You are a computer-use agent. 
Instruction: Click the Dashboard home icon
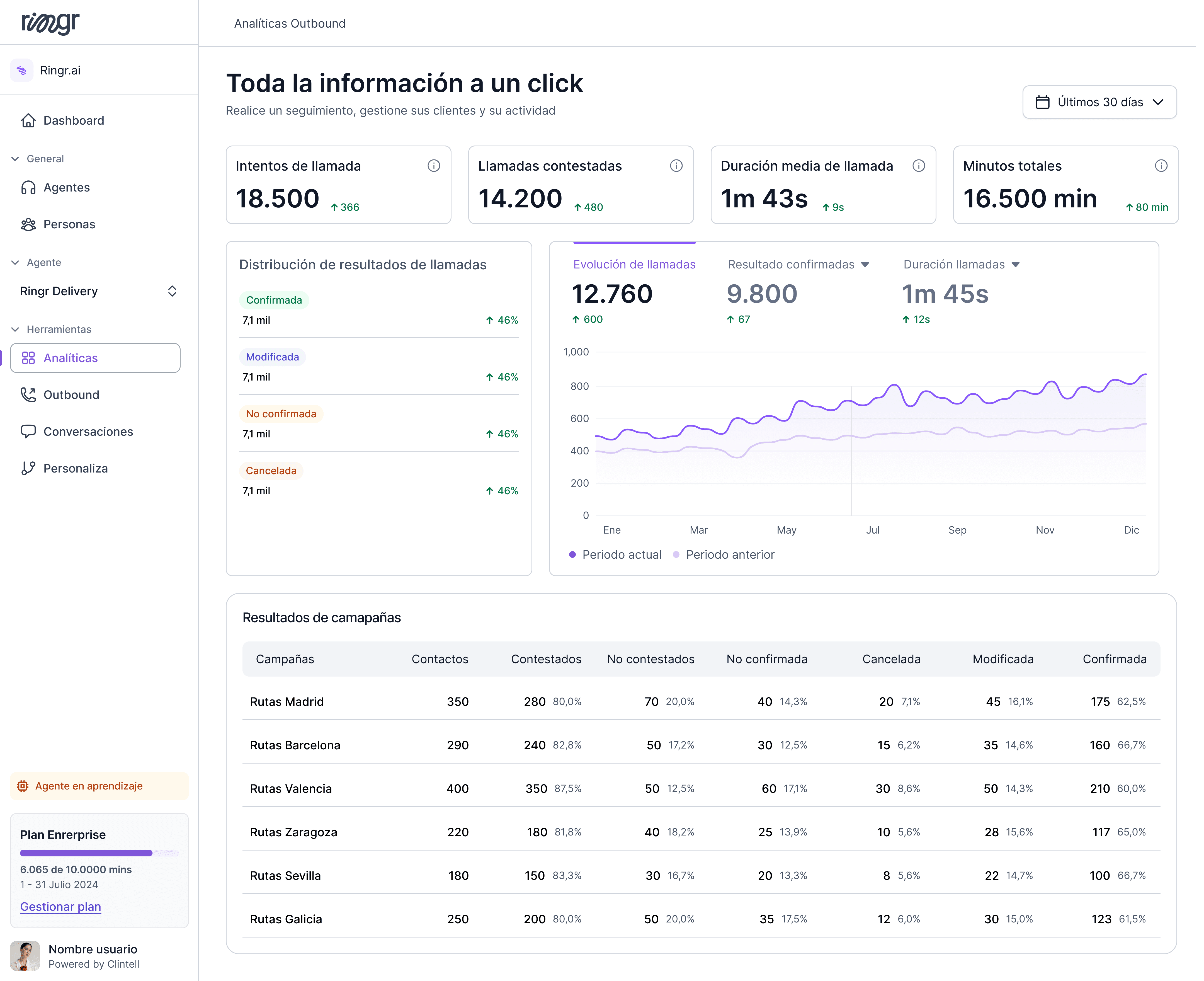coord(28,120)
